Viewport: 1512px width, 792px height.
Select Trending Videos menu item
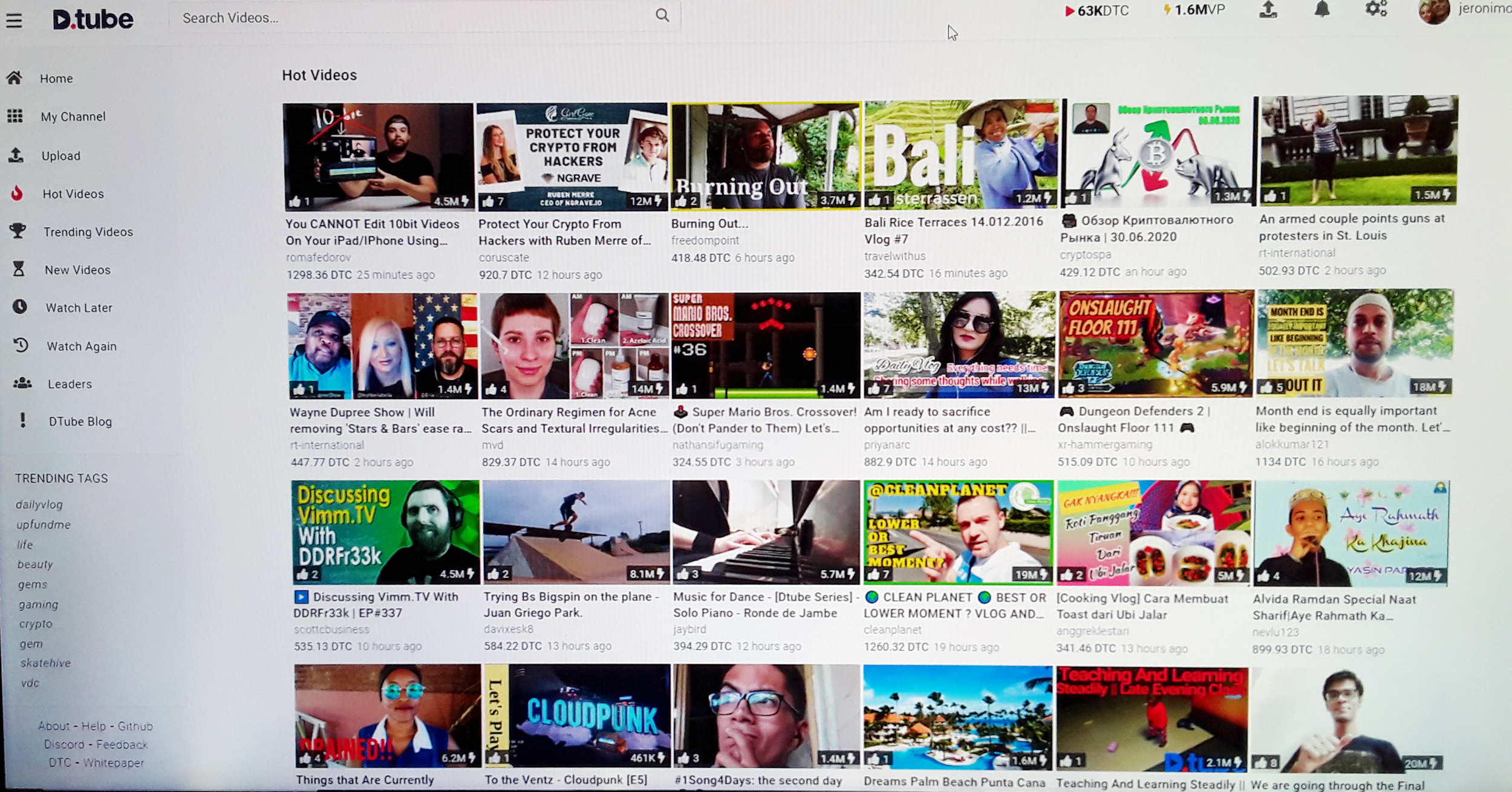coord(88,232)
